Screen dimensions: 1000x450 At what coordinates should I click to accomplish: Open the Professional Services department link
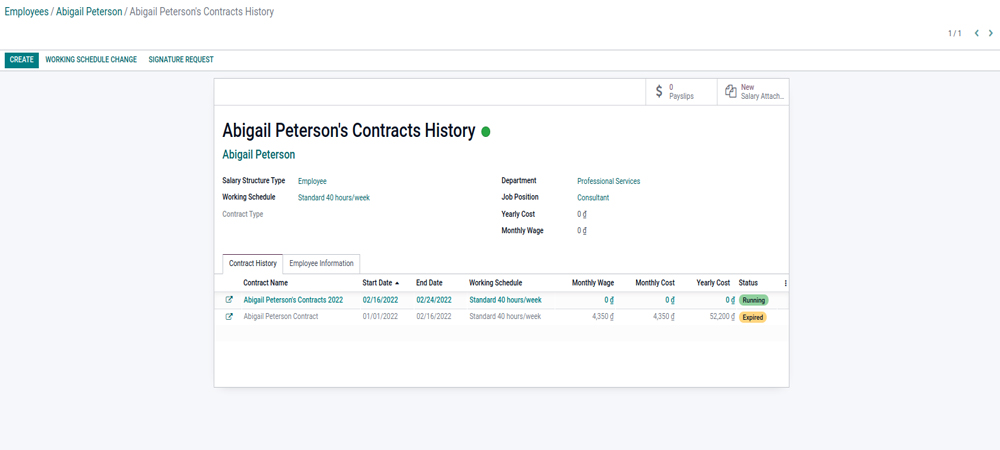[x=608, y=181]
